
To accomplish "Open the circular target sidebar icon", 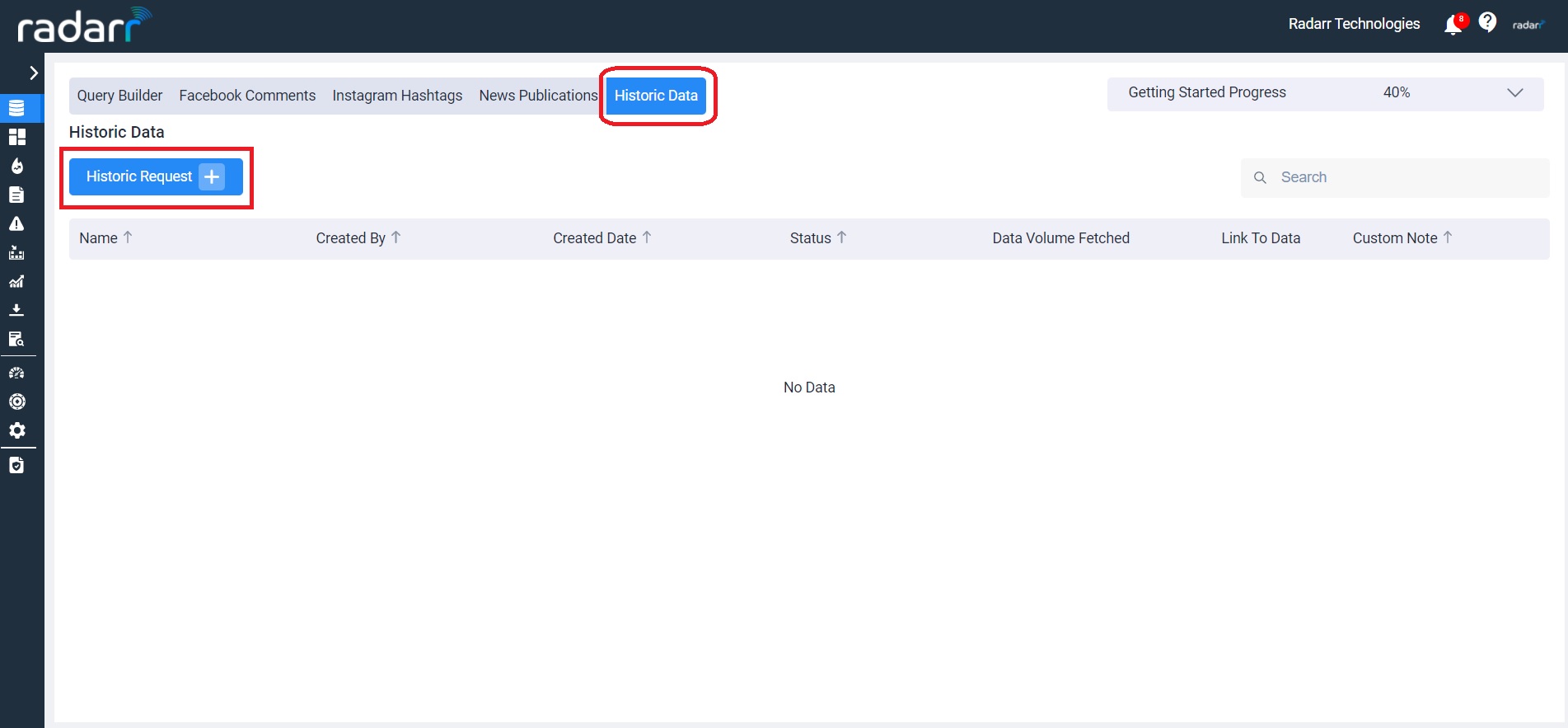I will pos(16,402).
